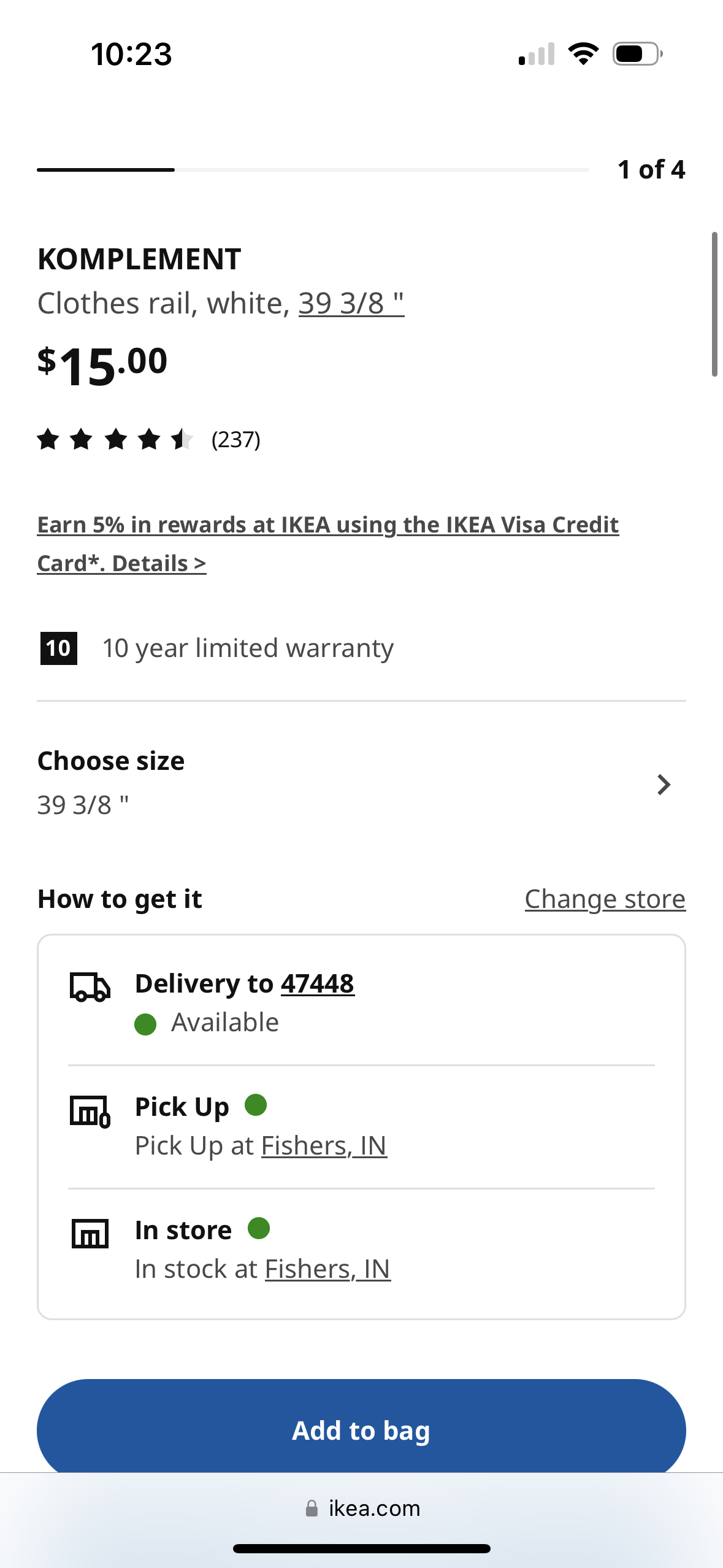
Task: Click the page scrollbar on right edge
Action: point(714,304)
